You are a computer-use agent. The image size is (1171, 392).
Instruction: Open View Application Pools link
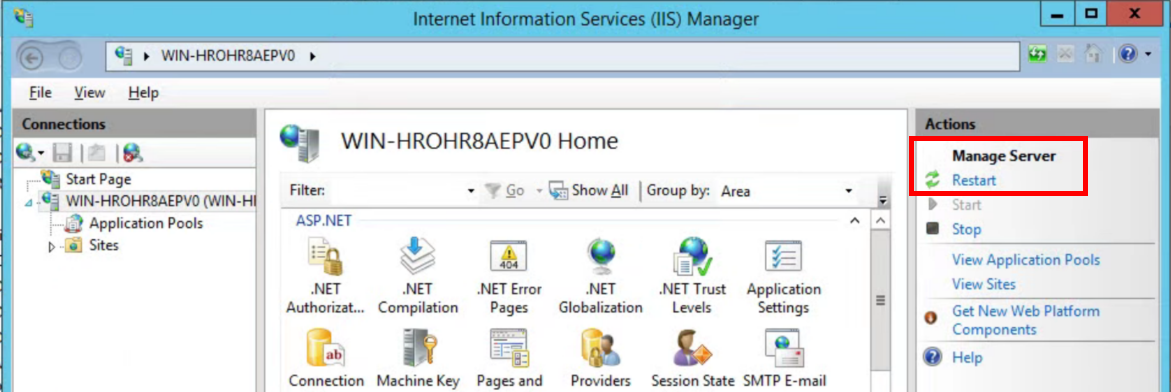(1025, 260)
